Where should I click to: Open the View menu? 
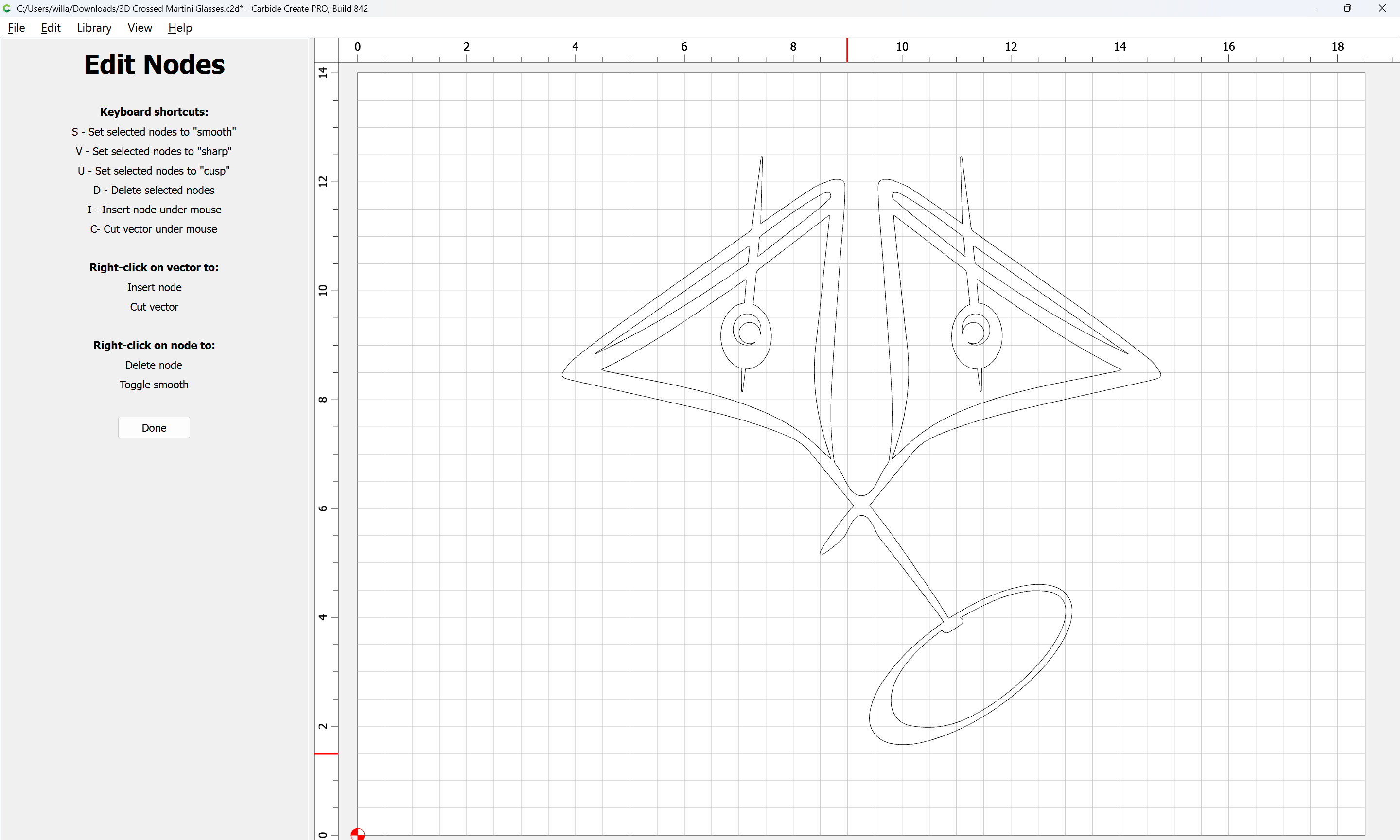click(139, 28)
